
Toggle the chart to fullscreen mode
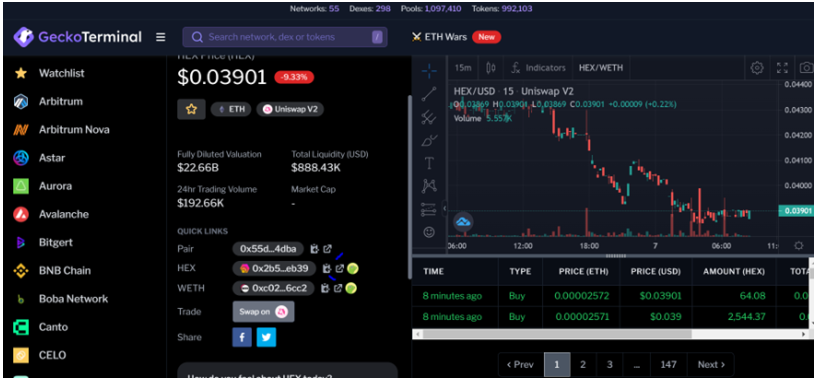[782, 68]
